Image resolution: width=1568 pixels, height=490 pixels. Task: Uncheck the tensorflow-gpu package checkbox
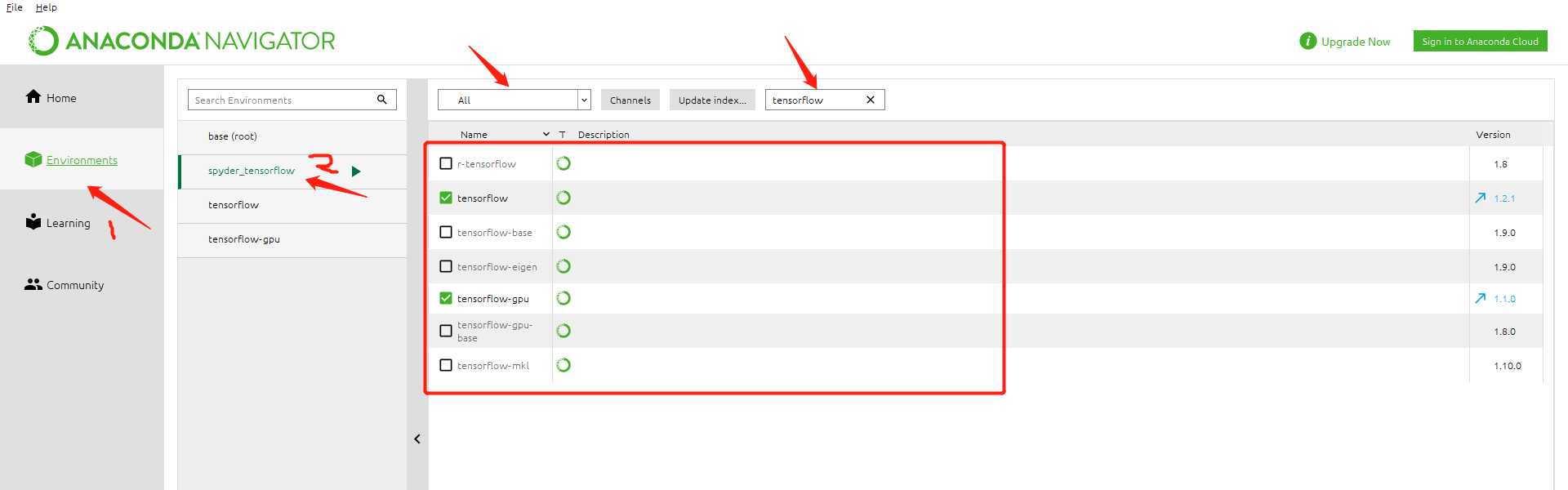[x=446, y=298]
